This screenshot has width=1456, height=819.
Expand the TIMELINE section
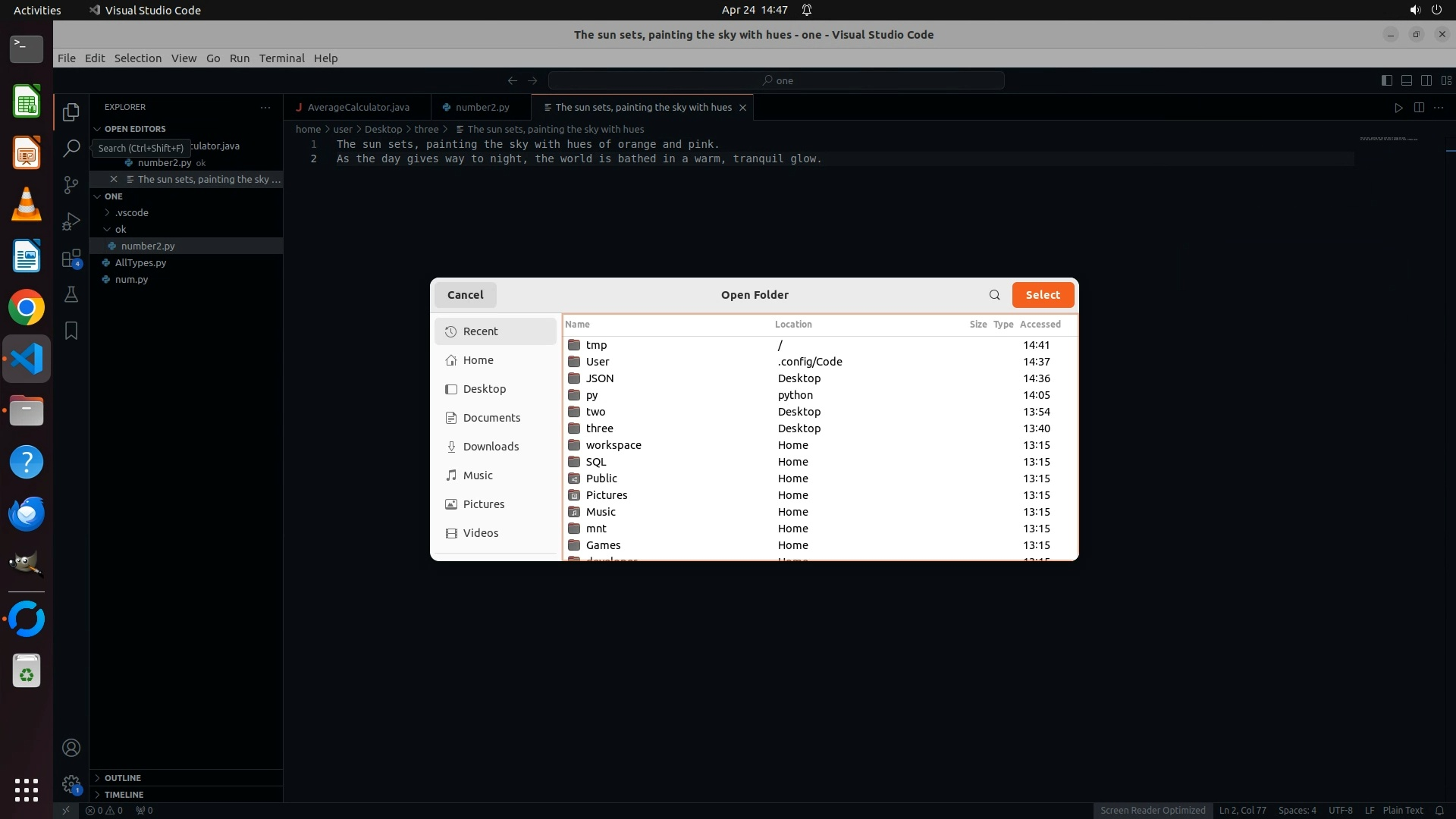[124, 795]
